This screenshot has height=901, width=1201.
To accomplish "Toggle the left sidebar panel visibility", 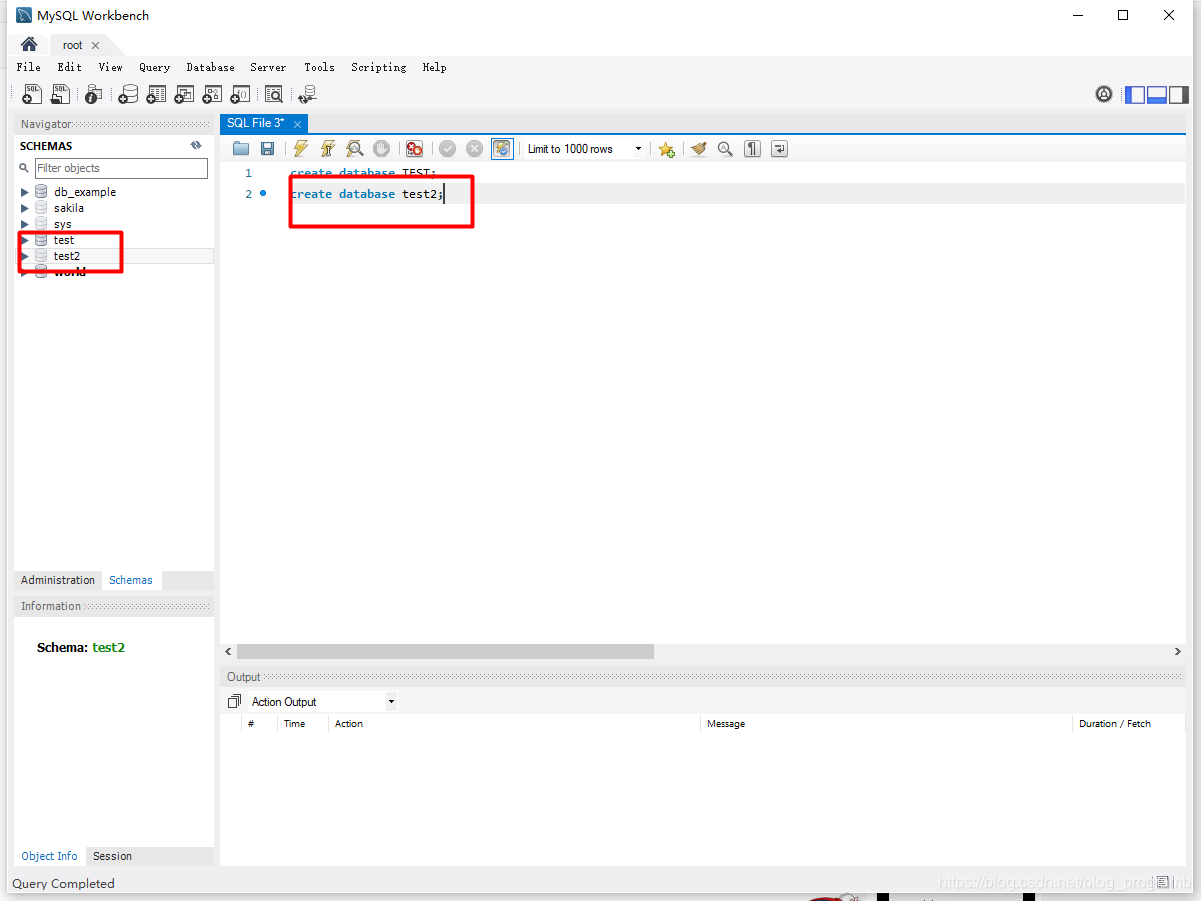I will pos(1135,95).
